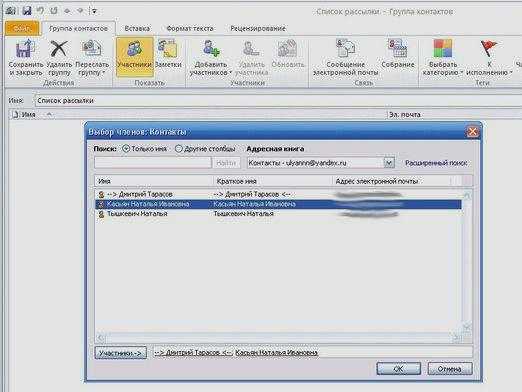Image resolution: width=522 pixels, height=392 pixels.
Task: Click the group Имя name field
Action: (278, 100)
